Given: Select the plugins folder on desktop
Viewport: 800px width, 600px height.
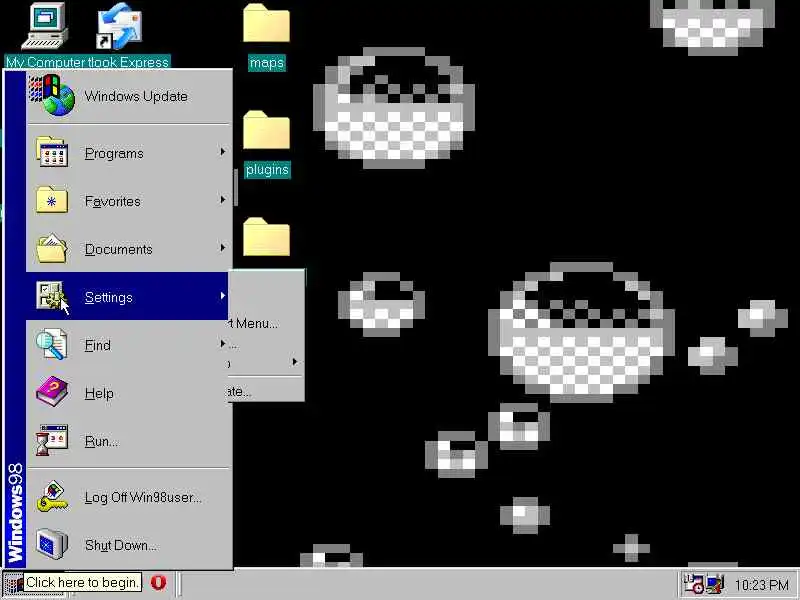Looking at the screenshot, I should click(x=267, y=144).
